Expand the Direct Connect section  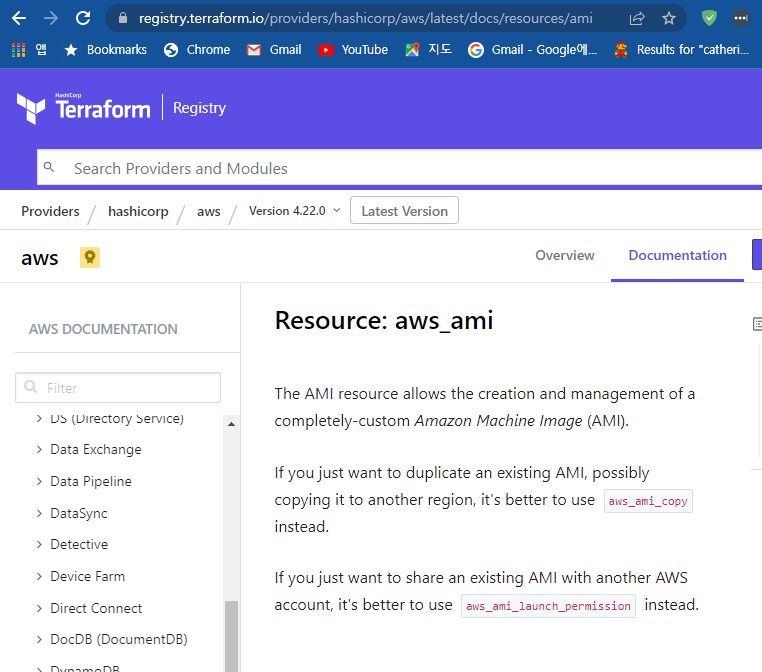coord(39,608)
